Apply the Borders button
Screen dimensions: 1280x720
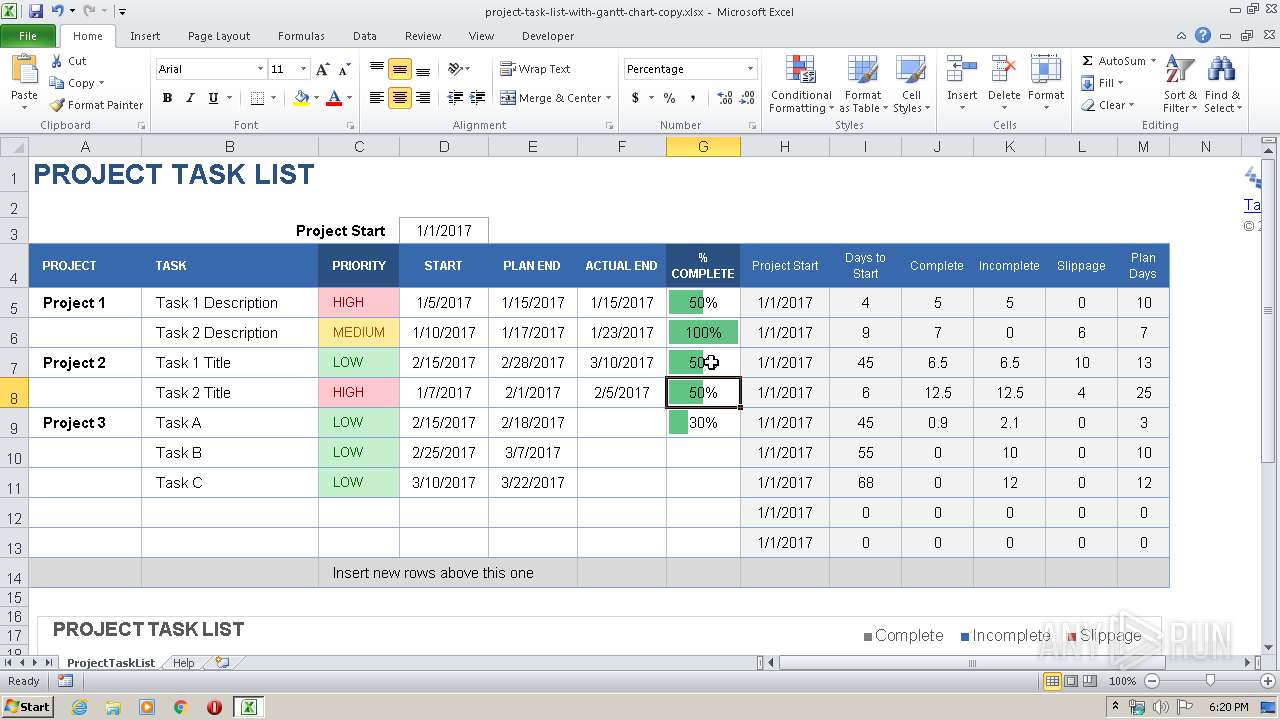[257, 98]
